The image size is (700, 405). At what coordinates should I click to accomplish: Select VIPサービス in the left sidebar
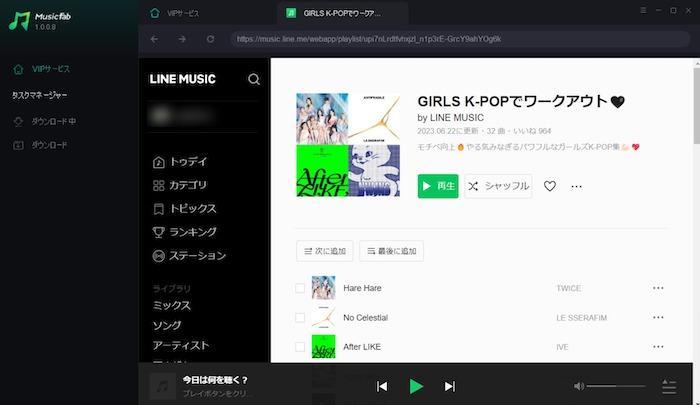coord(42,69)
